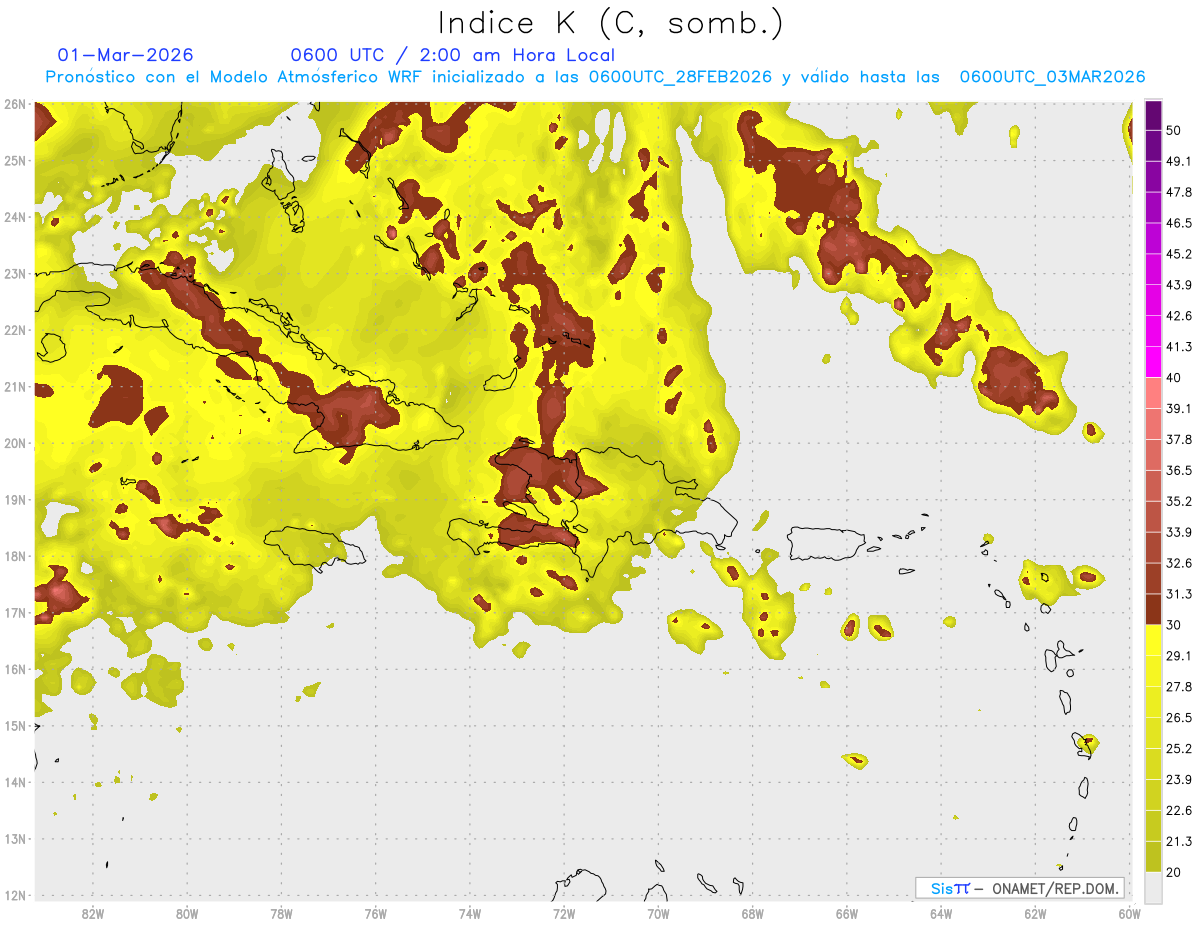Click the colorbar value "46.5"
This screenshot has height=927, width=1200.
coord(1179,223)
